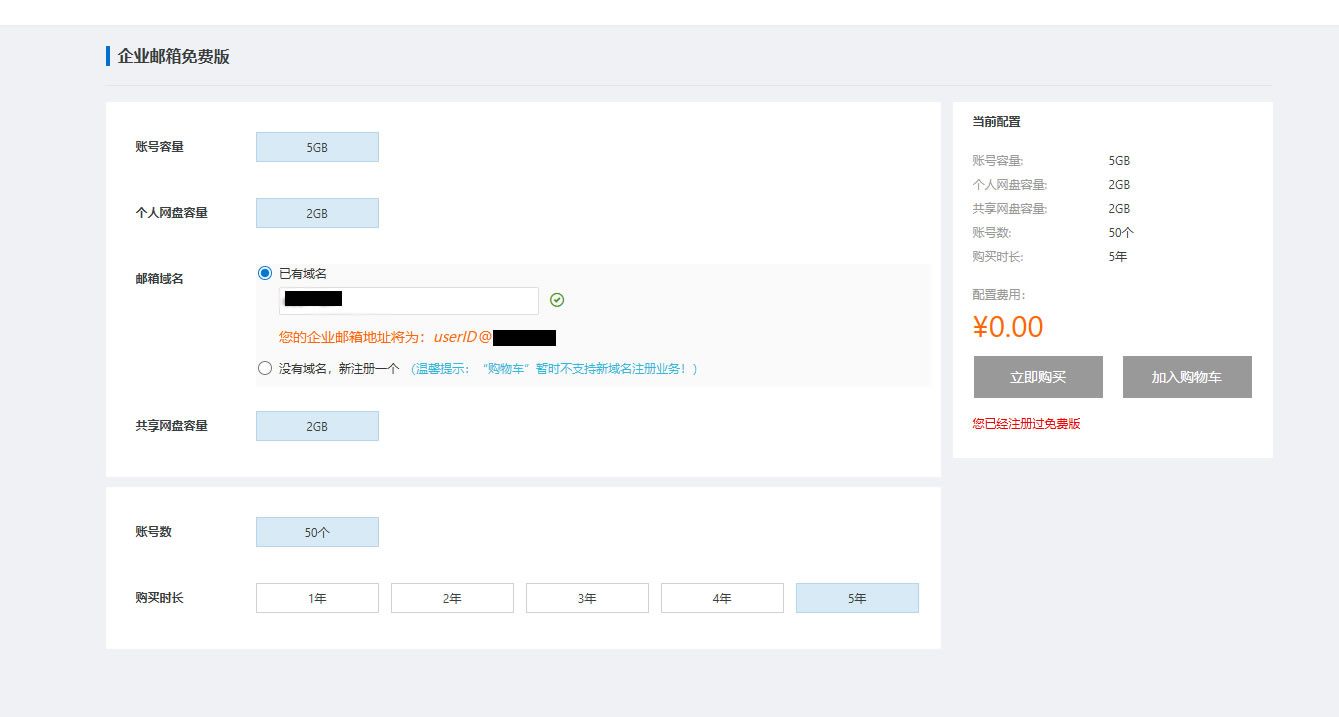Click the red 您已经注册过免费版 message
The image size is (1339, 717).
pos(1026,424)
